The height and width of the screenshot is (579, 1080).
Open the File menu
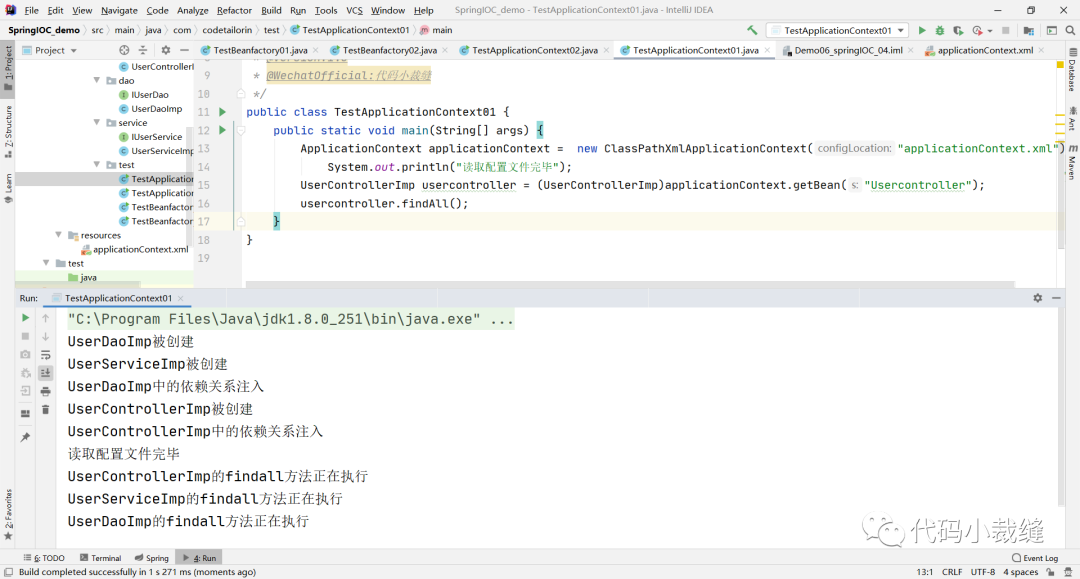tap(31, 10)
